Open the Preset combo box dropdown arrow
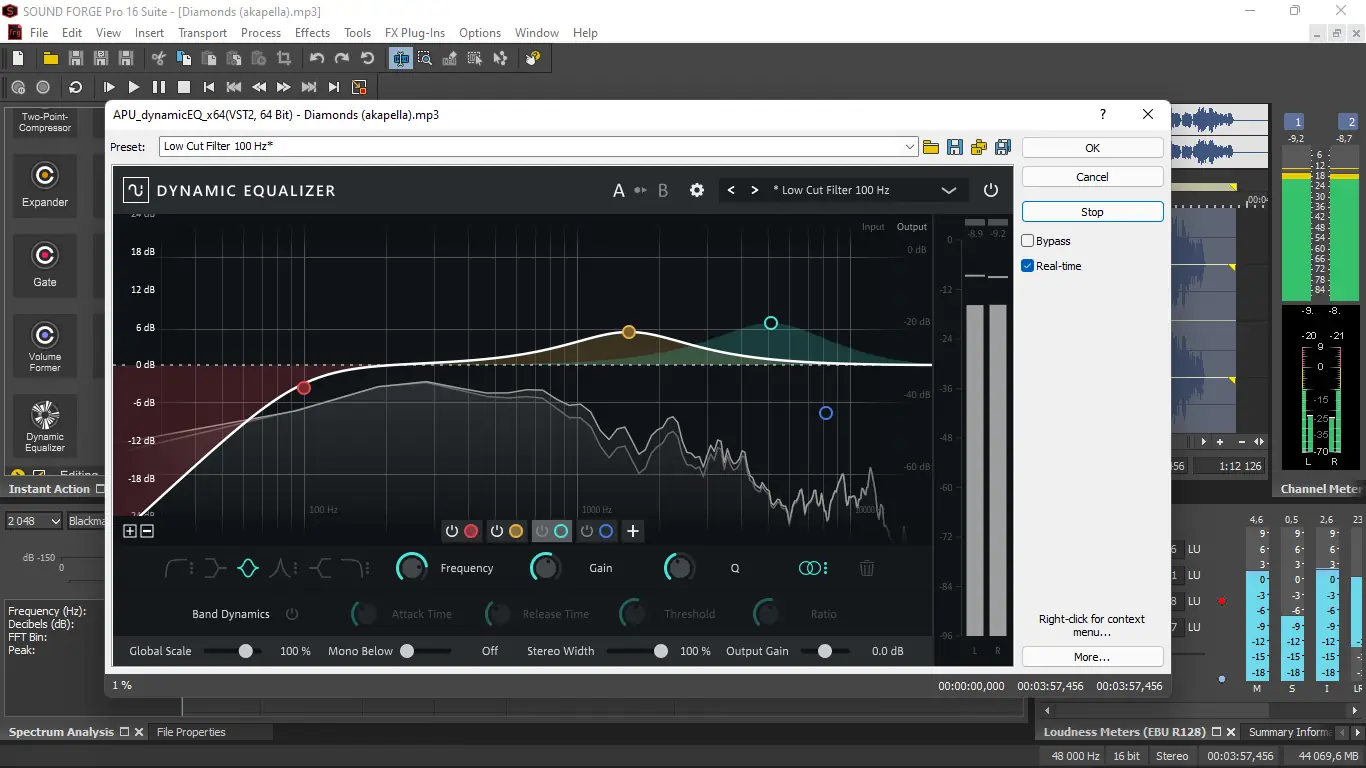Viewport: 1366px width, 768px height. 910,147
